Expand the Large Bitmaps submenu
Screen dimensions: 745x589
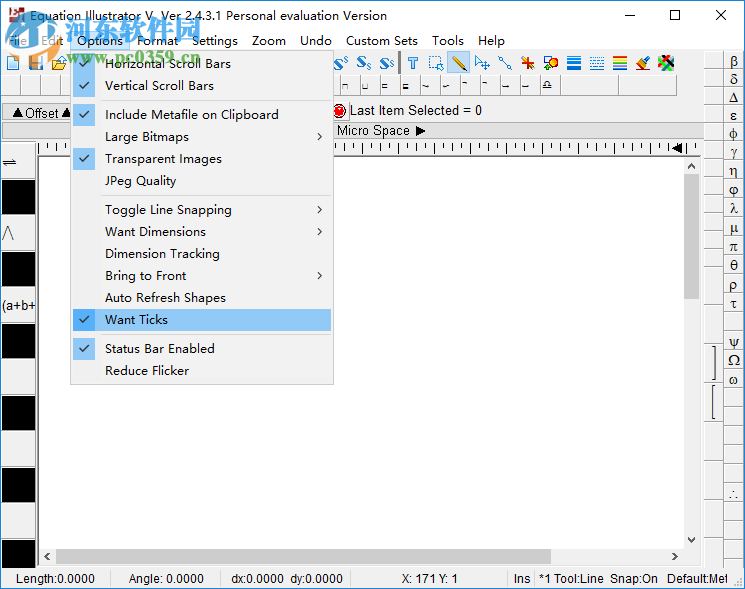click(x=202, y=137)
